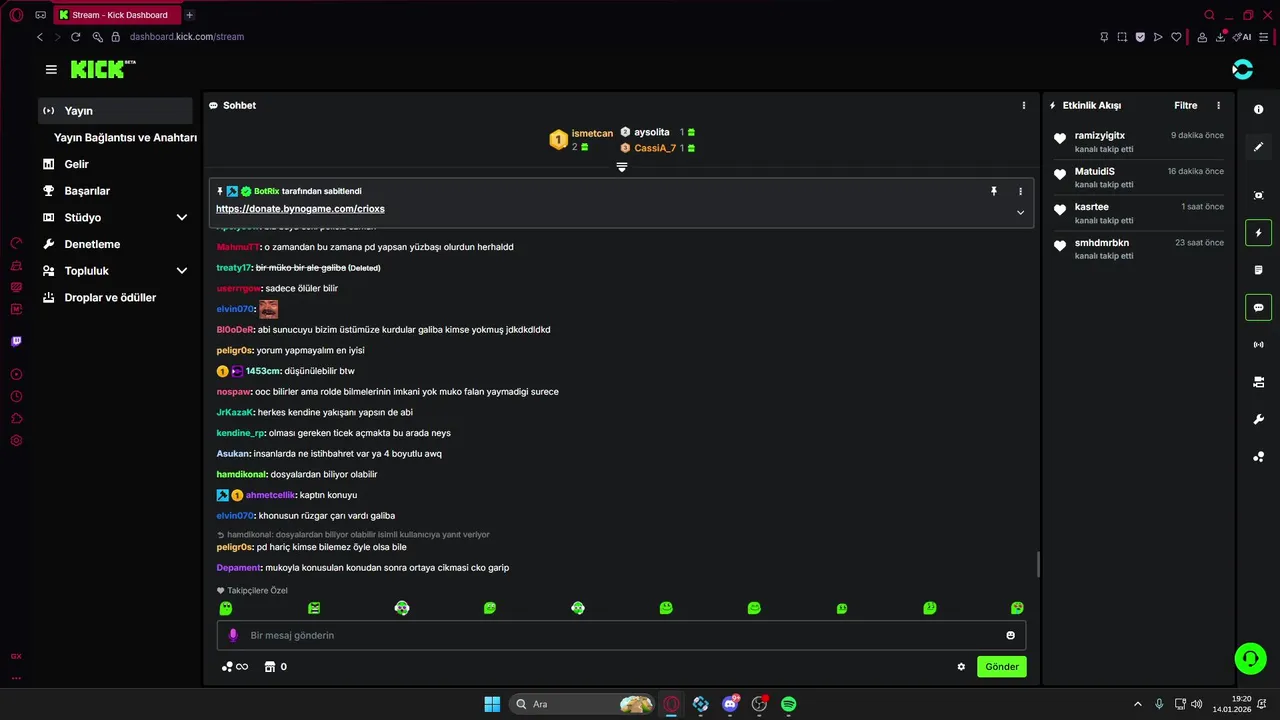This screenshot has height=720, width=1280.
Task: Open the Twitch icon in Opera sidebar
Action: 16,341
